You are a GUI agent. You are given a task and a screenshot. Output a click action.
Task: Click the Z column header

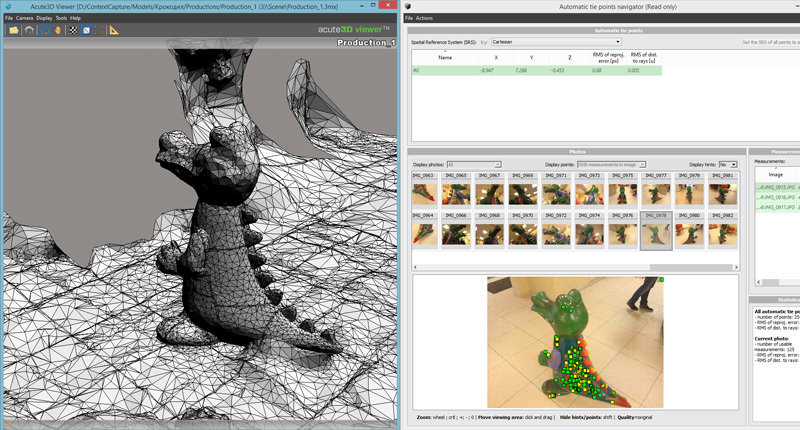[570, 58]
